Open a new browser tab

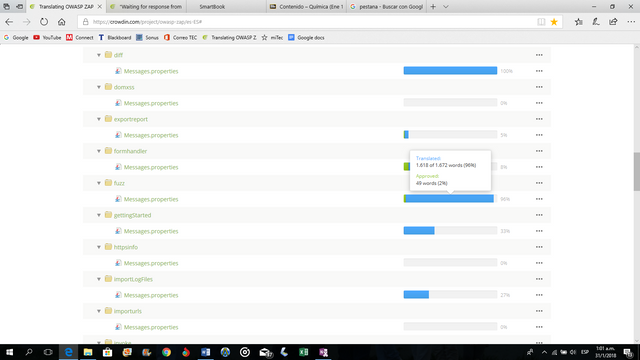(433, 7)
